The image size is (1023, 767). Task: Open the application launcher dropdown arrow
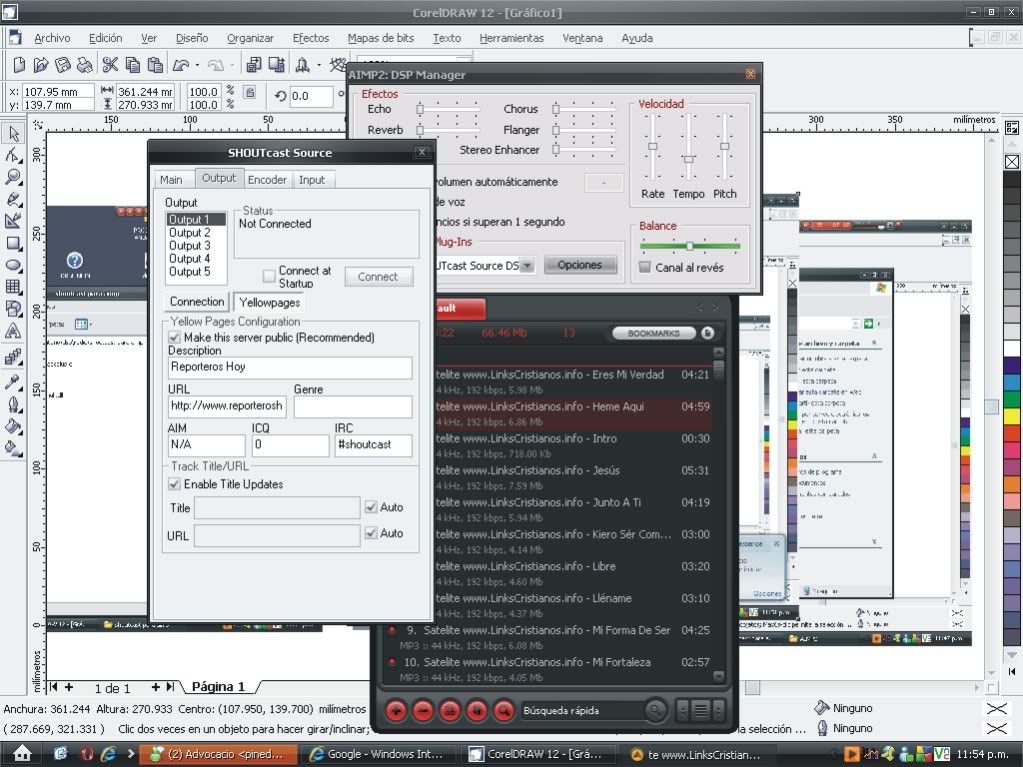click(x=319, y=65)
